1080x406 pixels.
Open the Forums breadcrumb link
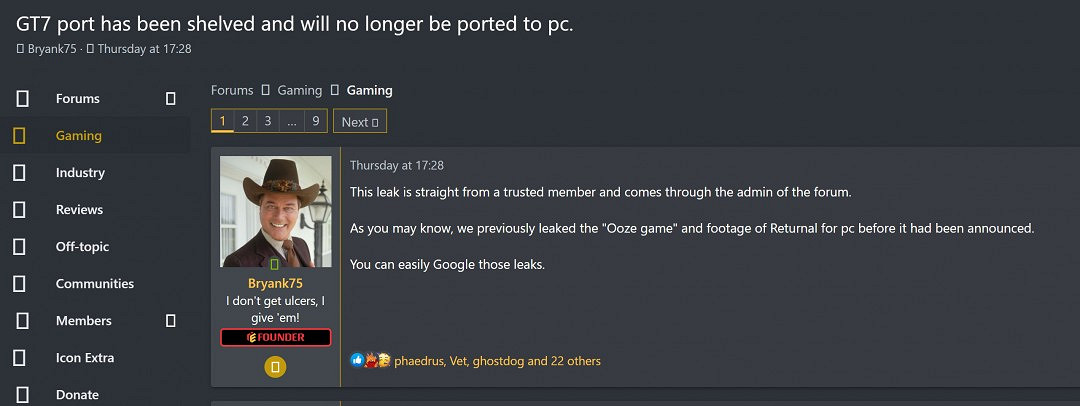tap(232, 90)
